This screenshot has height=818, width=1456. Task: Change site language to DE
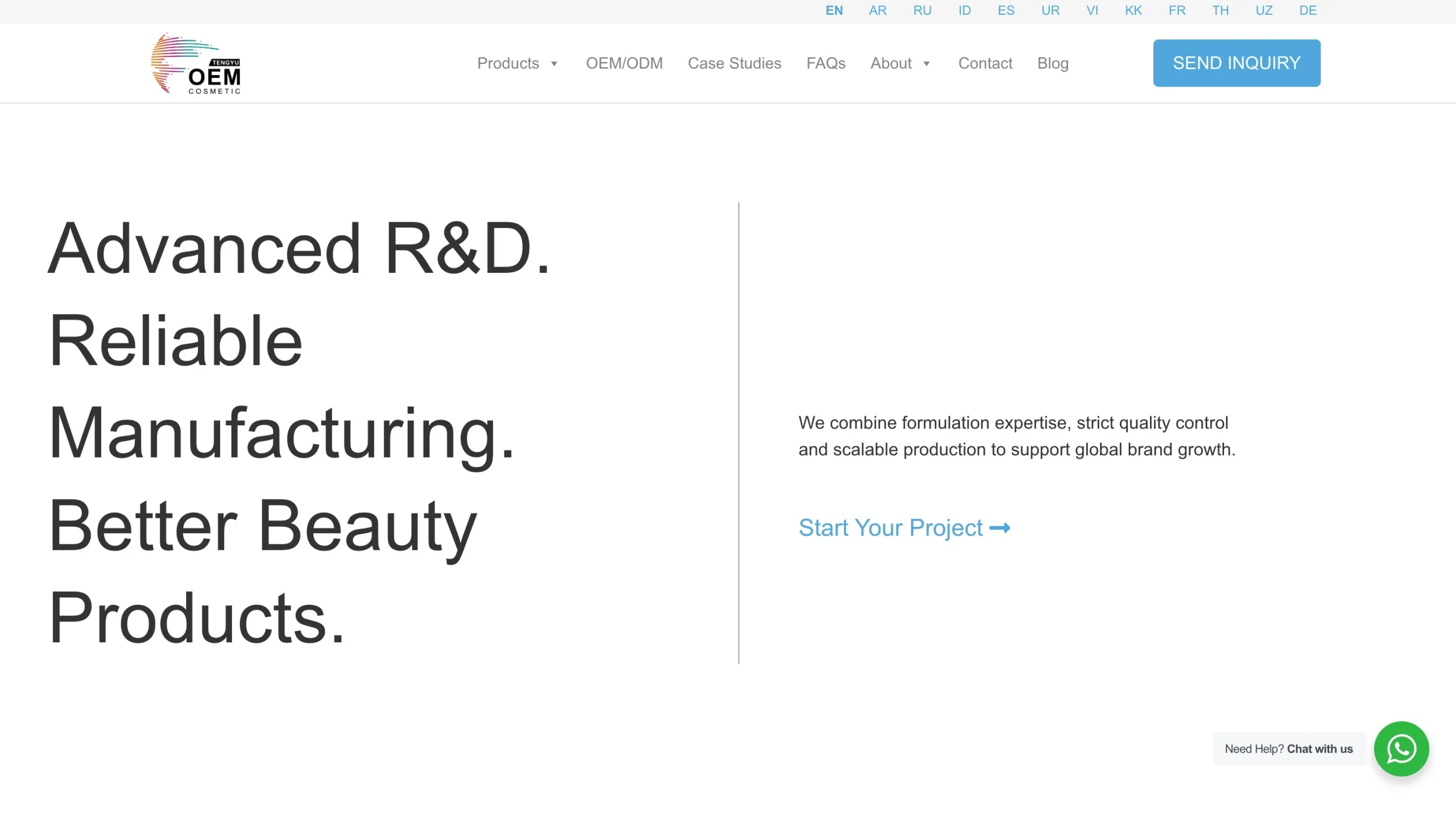1308,10
